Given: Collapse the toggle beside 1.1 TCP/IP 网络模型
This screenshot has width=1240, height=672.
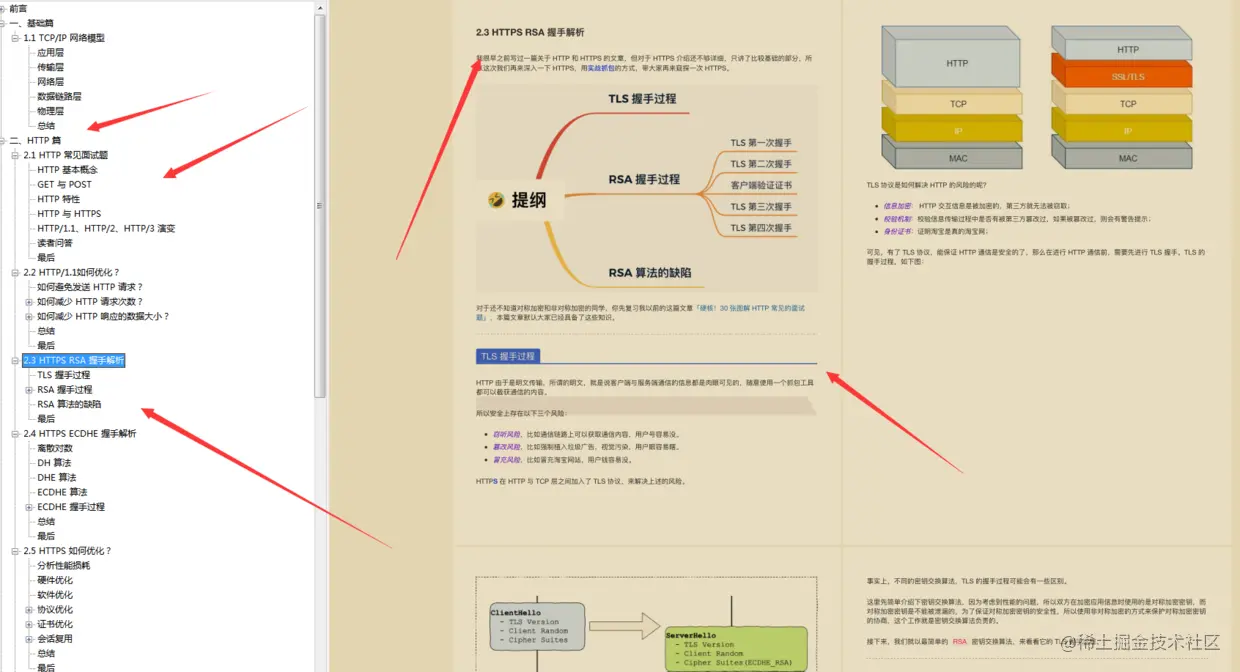Looking at the screenshot, I should pyautogui.click(x=16, y=38).
